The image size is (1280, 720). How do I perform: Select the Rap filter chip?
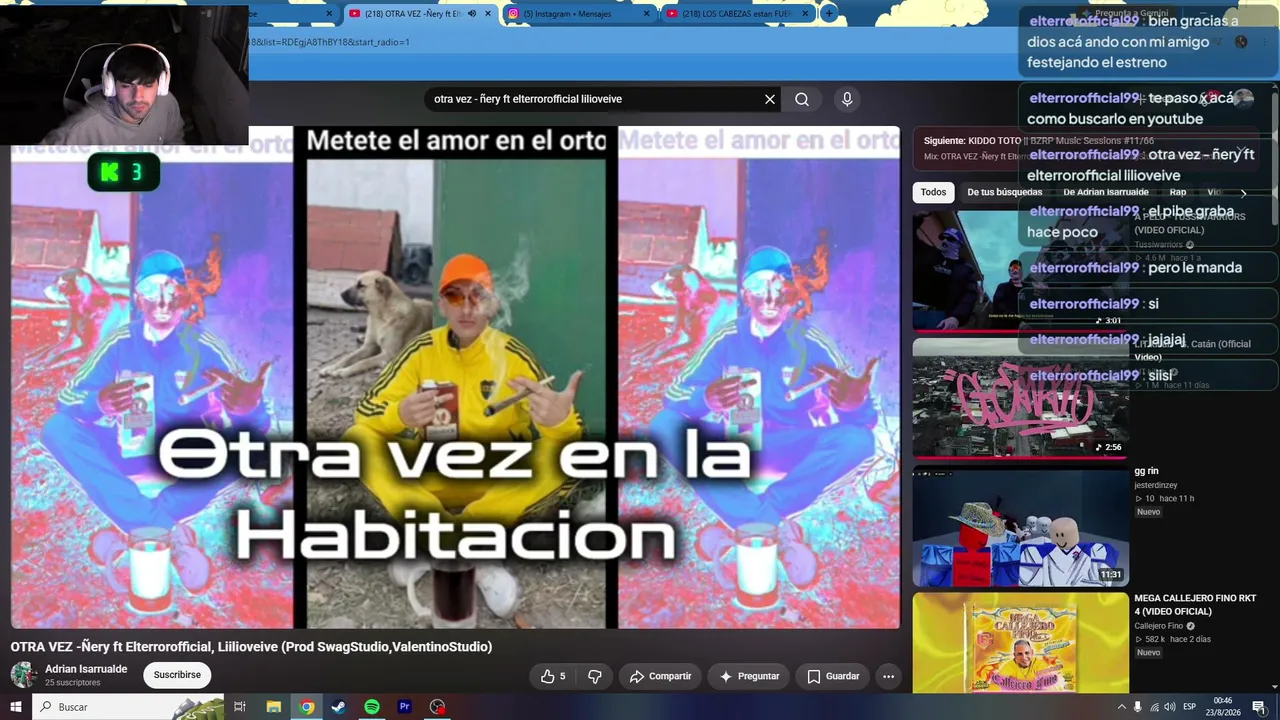1178,192
